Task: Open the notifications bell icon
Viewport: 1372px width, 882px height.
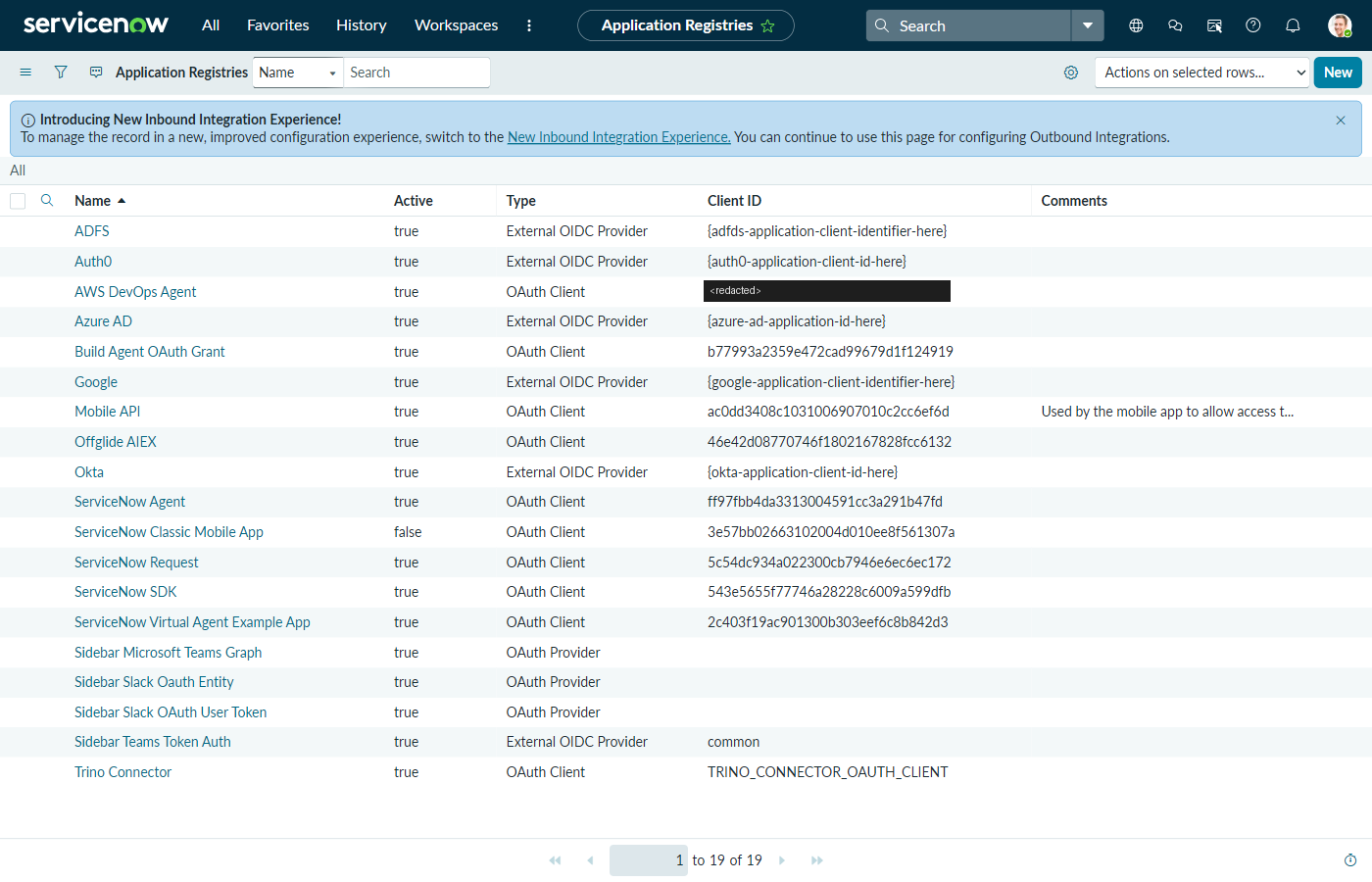Action: tap(1293, 25)
